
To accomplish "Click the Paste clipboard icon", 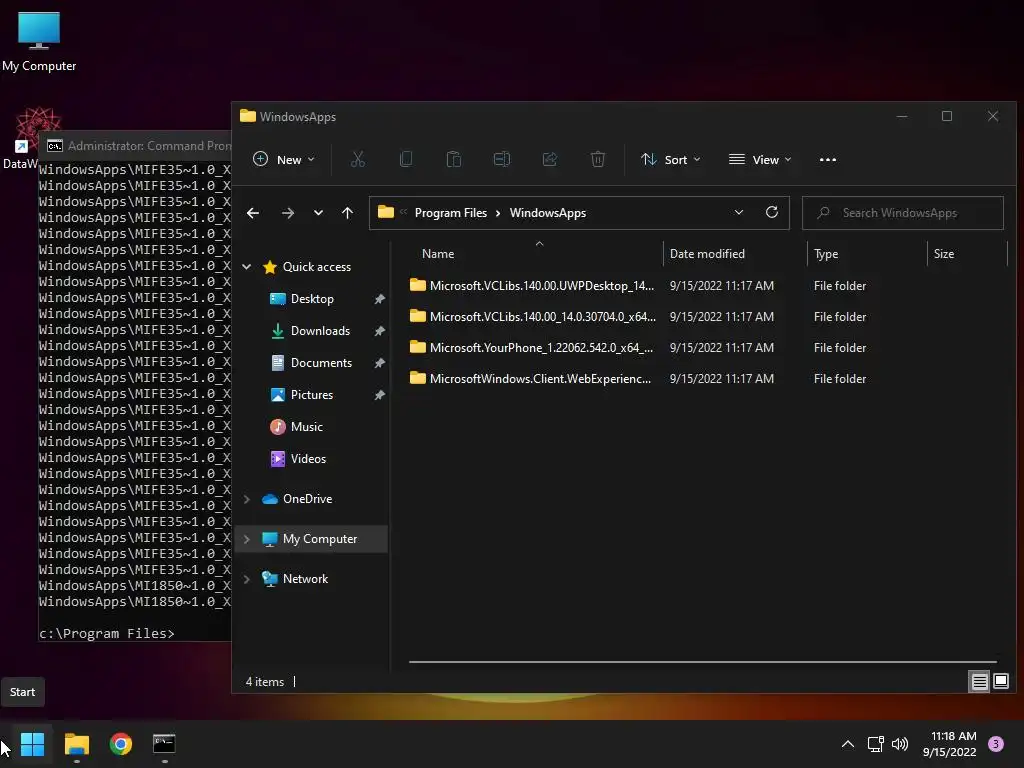I will 454,159.
